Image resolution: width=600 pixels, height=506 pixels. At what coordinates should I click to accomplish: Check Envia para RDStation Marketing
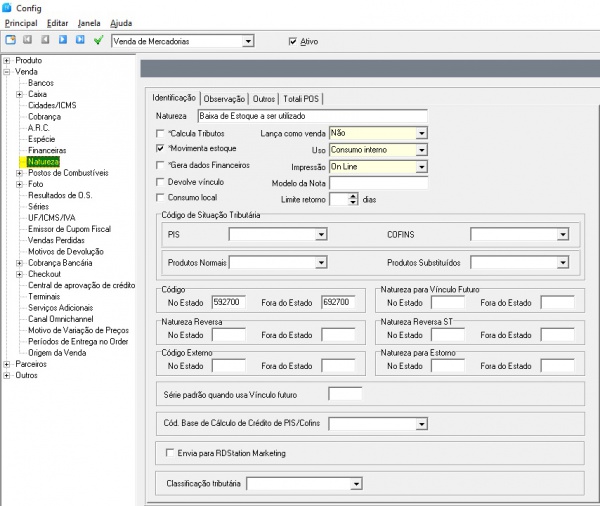pos(169,453)
